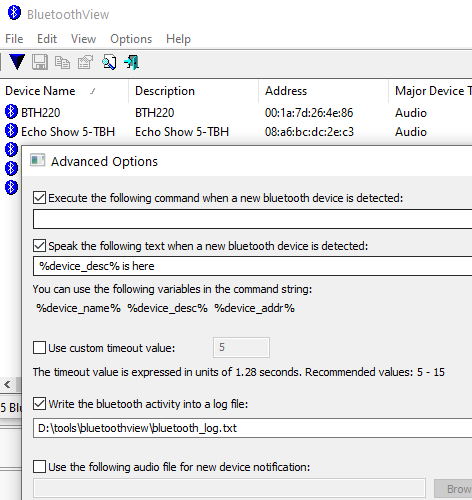472x500 pixels.
Task: Select the BTH220 device name row
Action: pyautogui.click(x=41, y=113)
